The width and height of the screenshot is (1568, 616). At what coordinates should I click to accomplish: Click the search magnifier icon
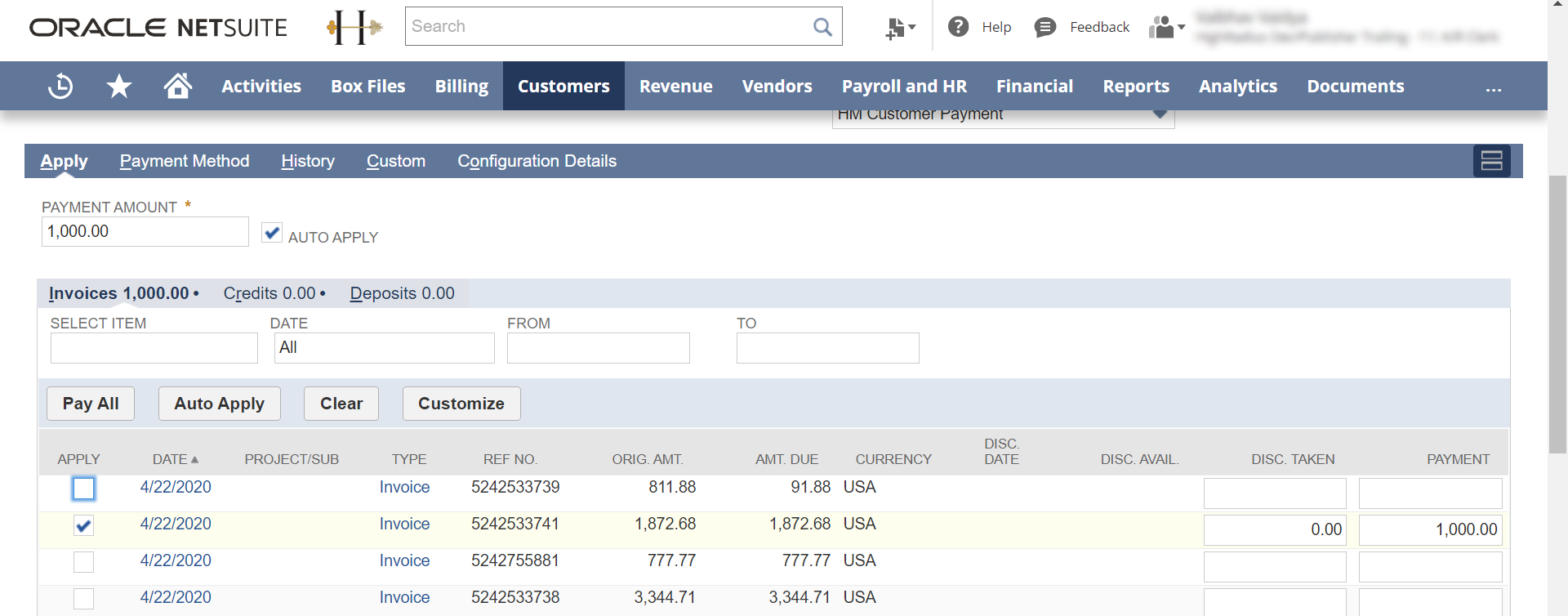(x=822, y=27)
